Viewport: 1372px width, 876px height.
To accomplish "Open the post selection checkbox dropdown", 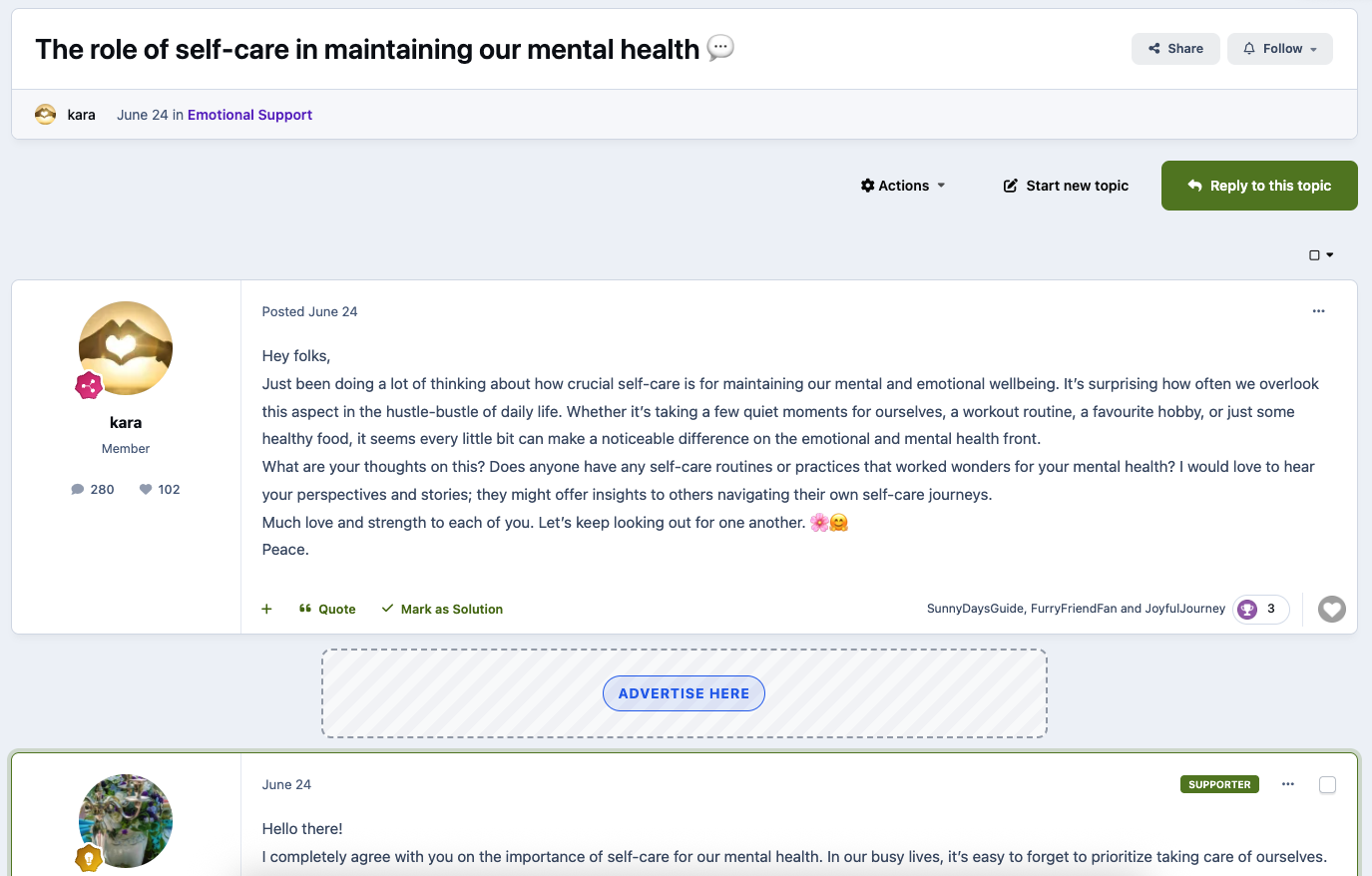I will (x=1321, y=255).
